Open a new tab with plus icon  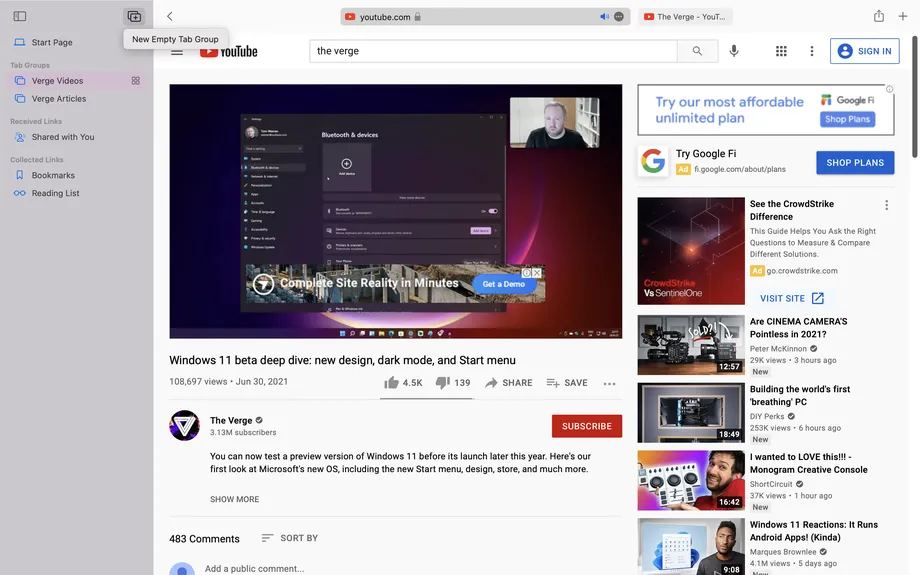[x=903, y=16]
